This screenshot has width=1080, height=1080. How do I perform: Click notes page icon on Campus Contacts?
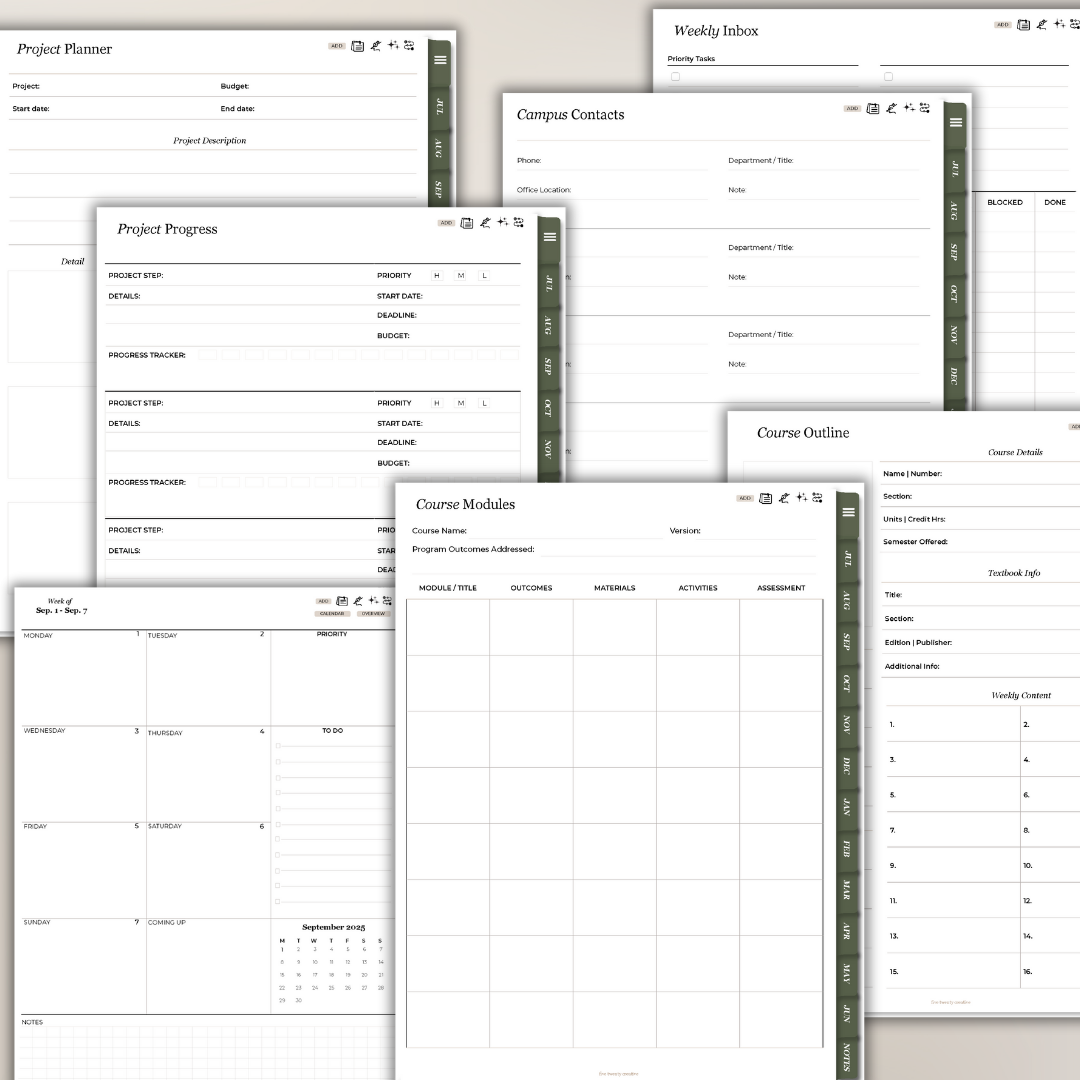tap(872, 108)
